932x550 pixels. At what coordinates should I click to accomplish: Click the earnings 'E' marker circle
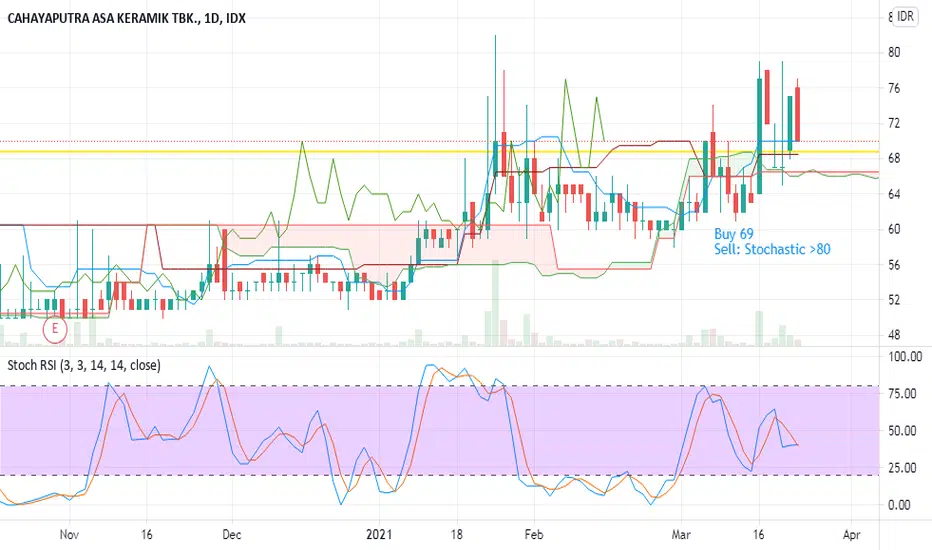coord(55,328)
